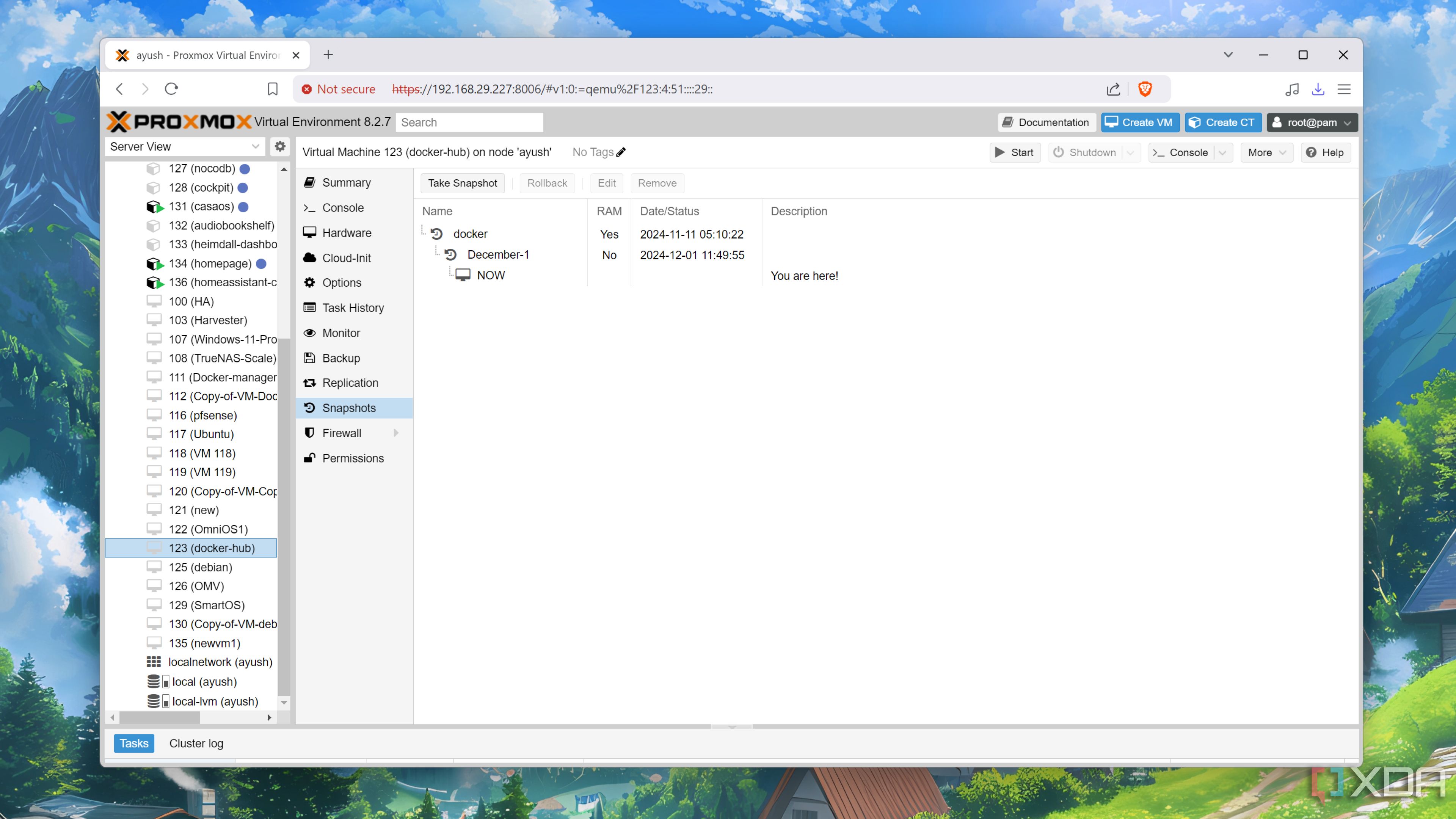The image size is (1456, 819).
Task: Click the snapshot Edit button
Action: 607,183
